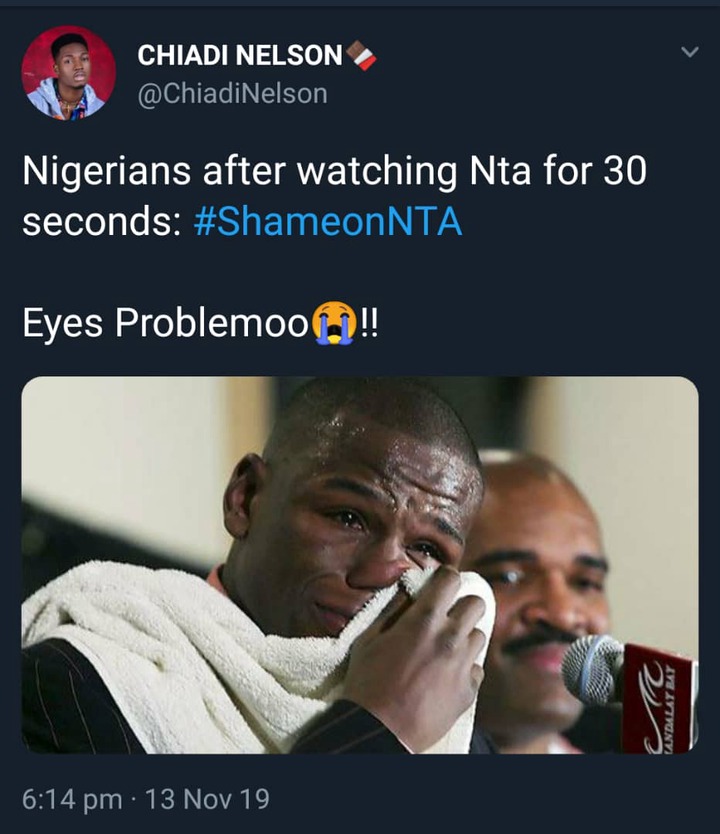Viewport: 720px width, 834px height.
Task: Open the attached photo of the crying man
Action: pos(360,565)
